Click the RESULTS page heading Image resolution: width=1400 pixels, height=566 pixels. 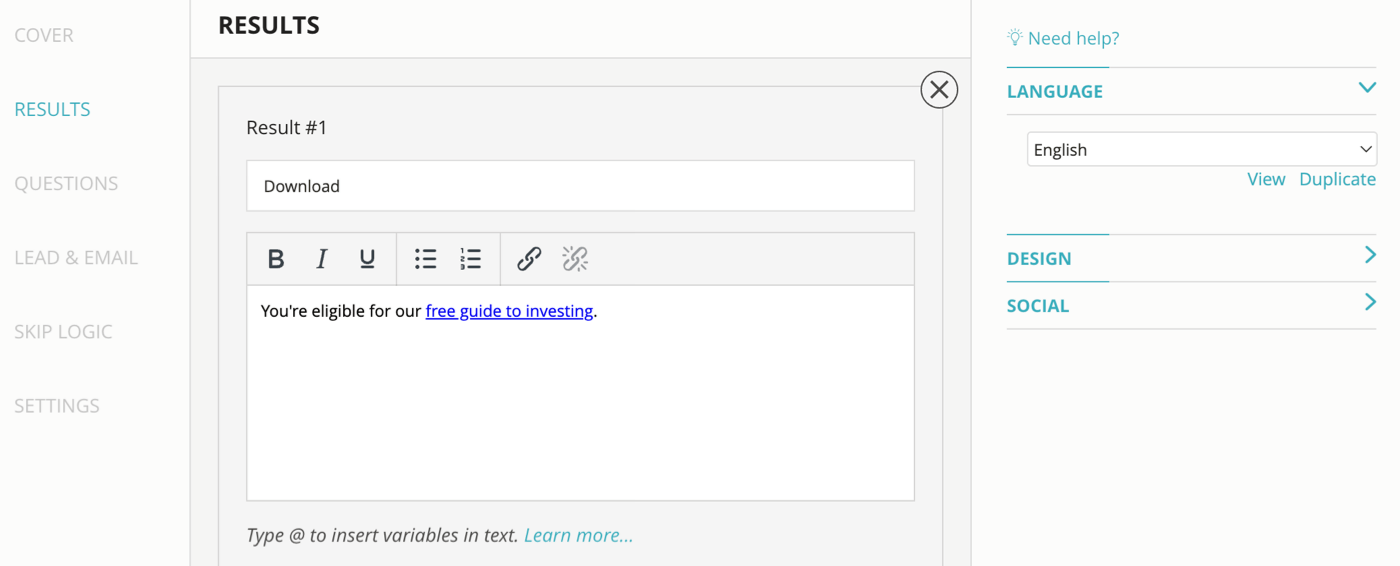pos(269,25)
